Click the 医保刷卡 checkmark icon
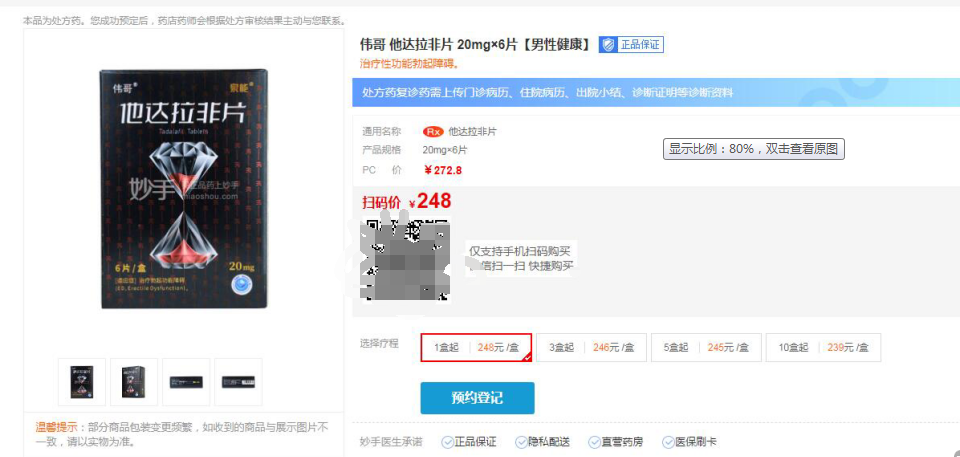The width and height of the screenshot is (960, 457). pyautogui.click(x=668, y=442)
